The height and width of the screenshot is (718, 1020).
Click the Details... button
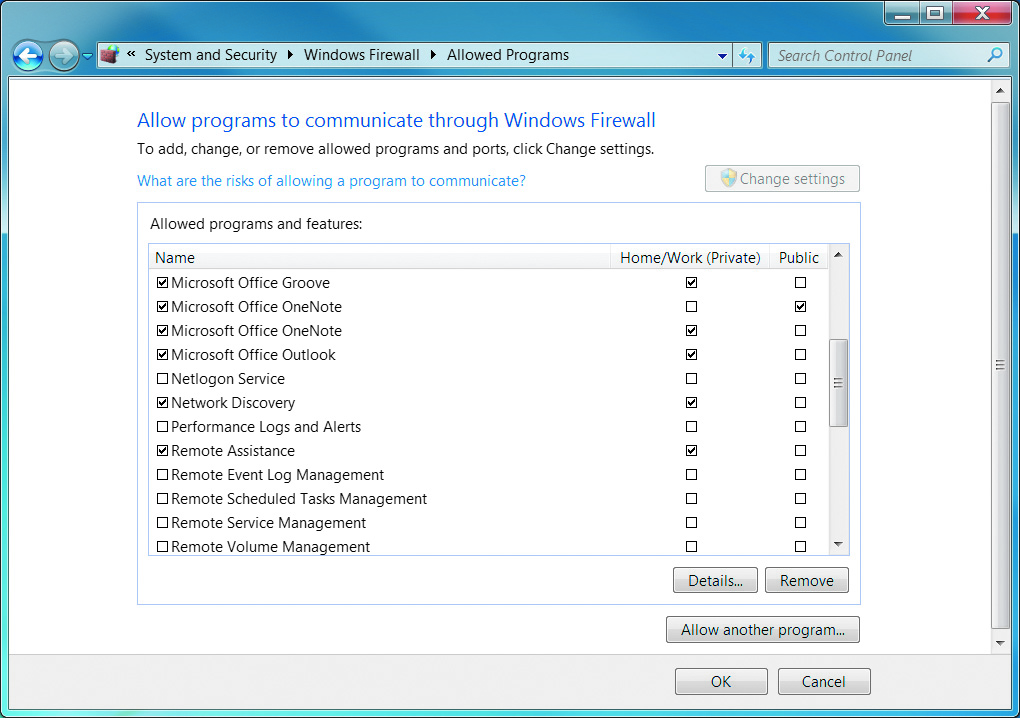(715, 581)
